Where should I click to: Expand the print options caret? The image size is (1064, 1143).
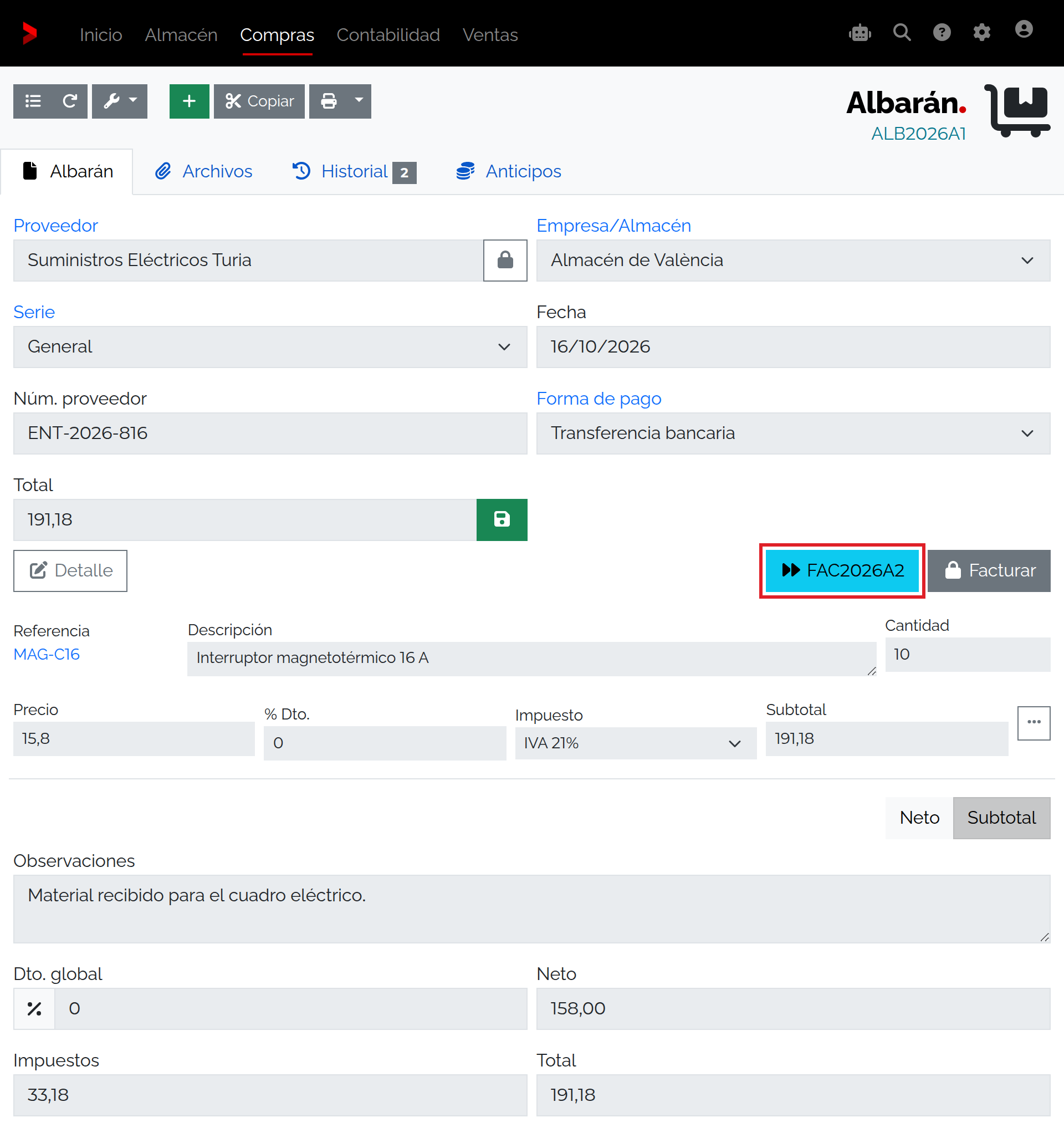coord(359,101)
